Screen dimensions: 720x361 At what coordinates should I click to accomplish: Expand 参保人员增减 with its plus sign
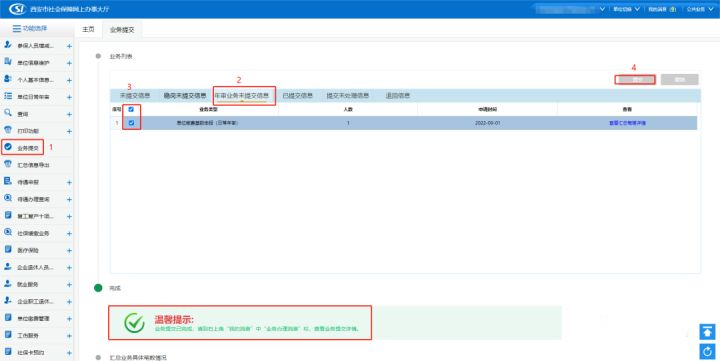(69, 46)
